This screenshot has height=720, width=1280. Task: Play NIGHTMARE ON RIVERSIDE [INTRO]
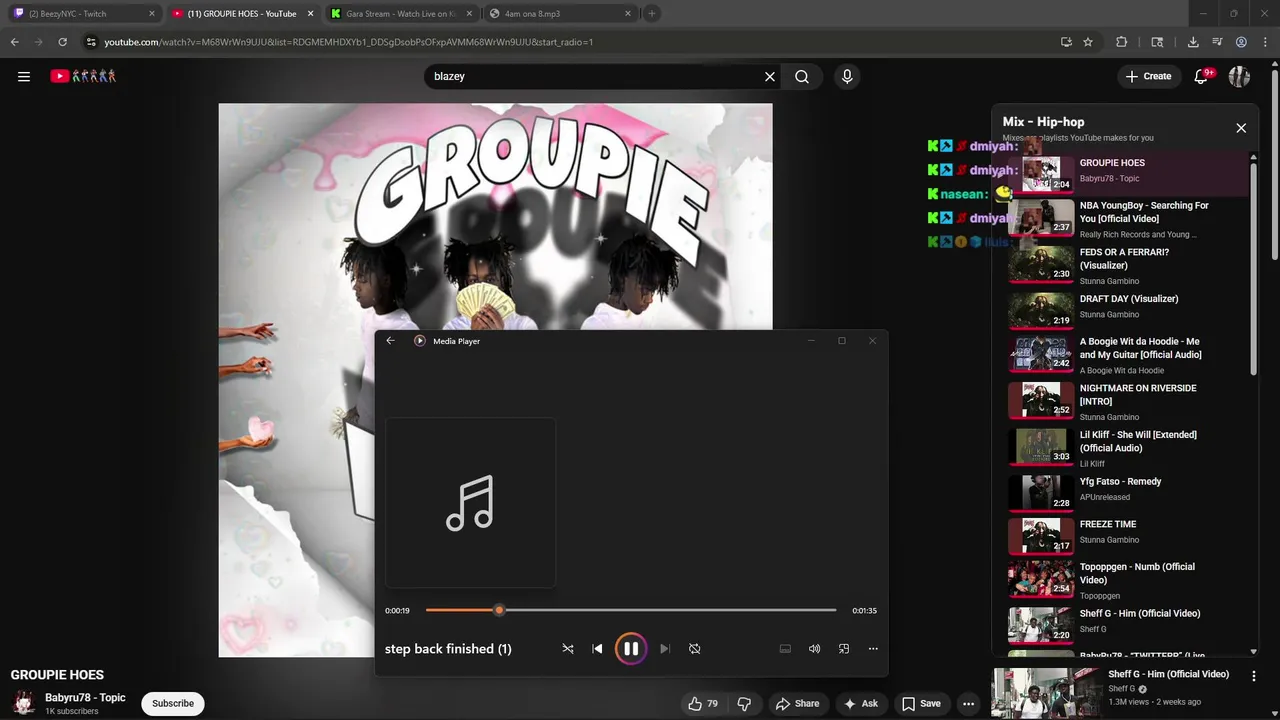point(1128,402)
